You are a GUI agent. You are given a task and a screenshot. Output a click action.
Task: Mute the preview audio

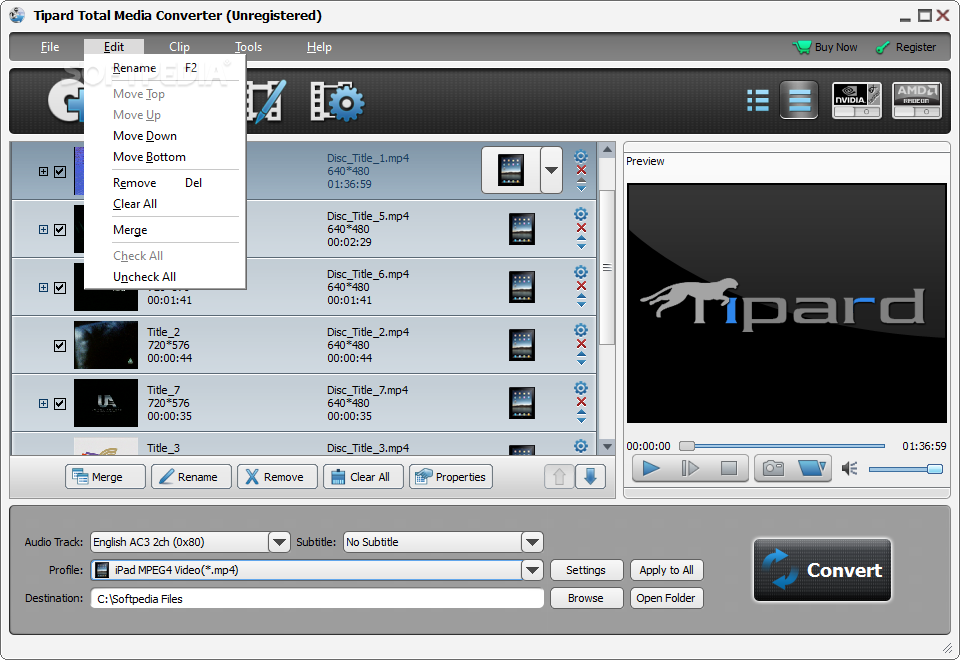click(x=849, y=469)
